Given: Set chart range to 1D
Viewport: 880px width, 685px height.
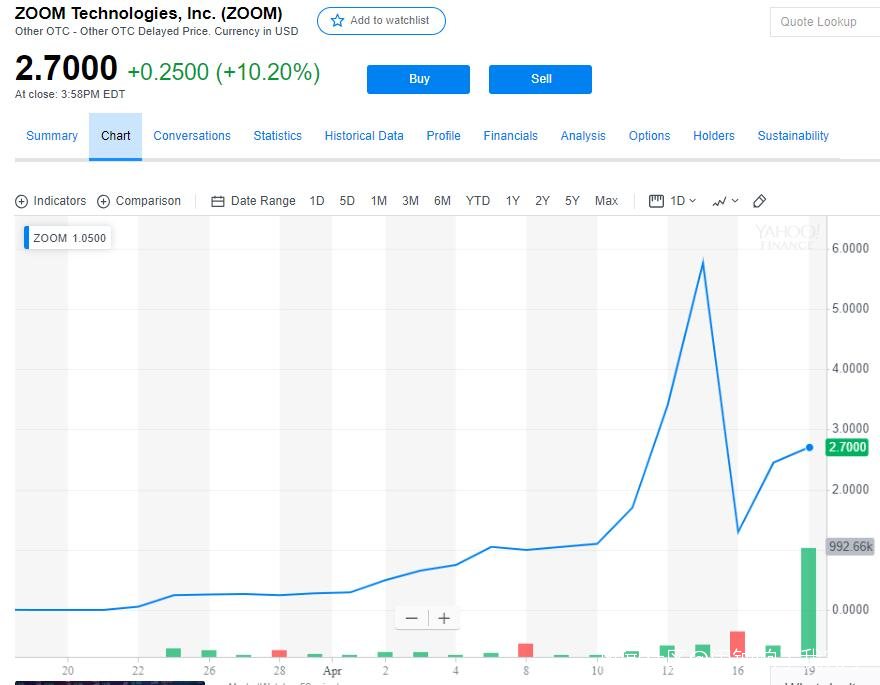Looking at the screenshot, I should [317, 201].
